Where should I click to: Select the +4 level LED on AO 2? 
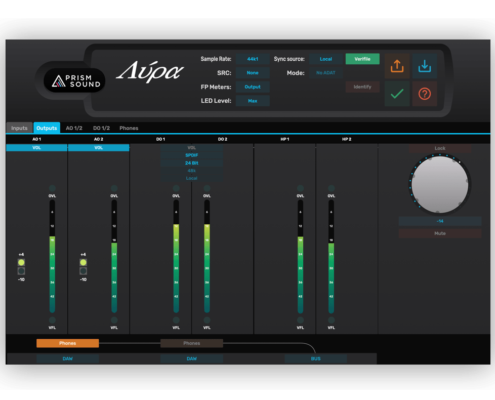[83, 263]
